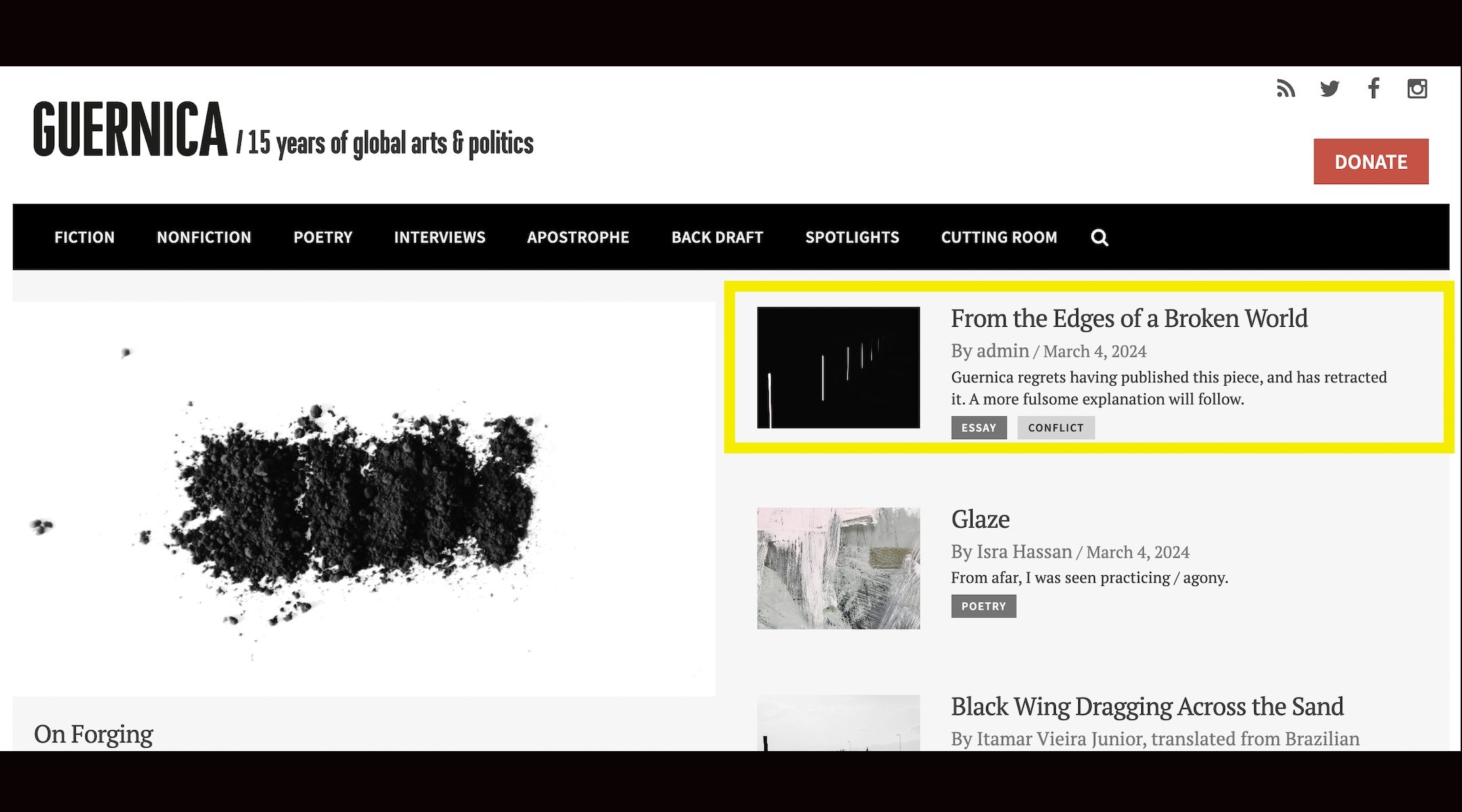Click the POETRY navigation tab

coord(322,237)
